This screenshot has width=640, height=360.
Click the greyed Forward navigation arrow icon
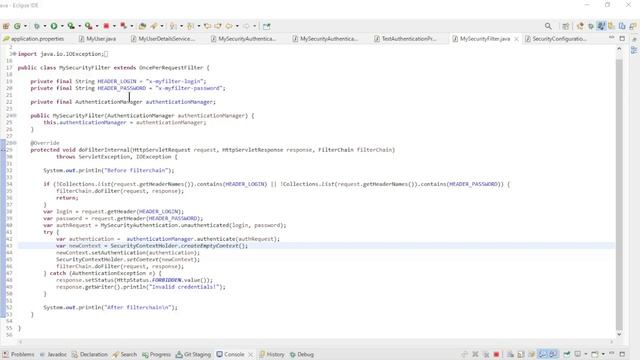click(246, 26)
